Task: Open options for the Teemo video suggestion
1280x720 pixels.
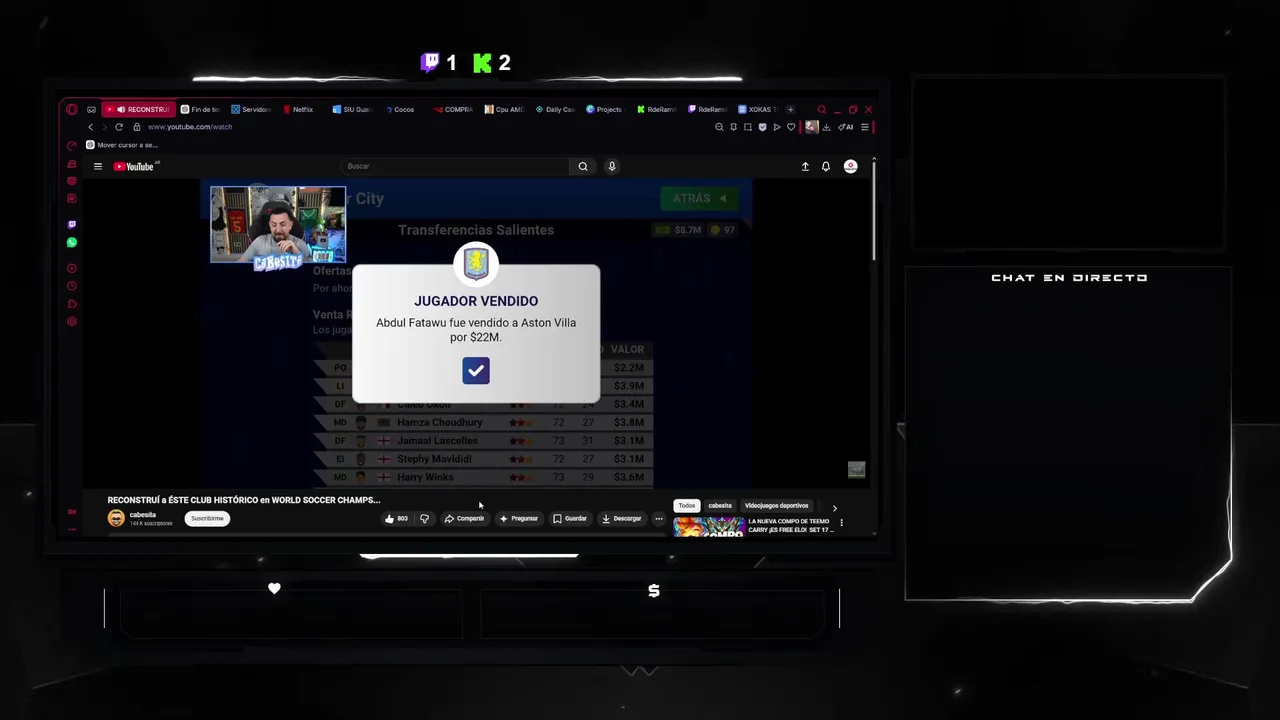Action: point(841,522)
